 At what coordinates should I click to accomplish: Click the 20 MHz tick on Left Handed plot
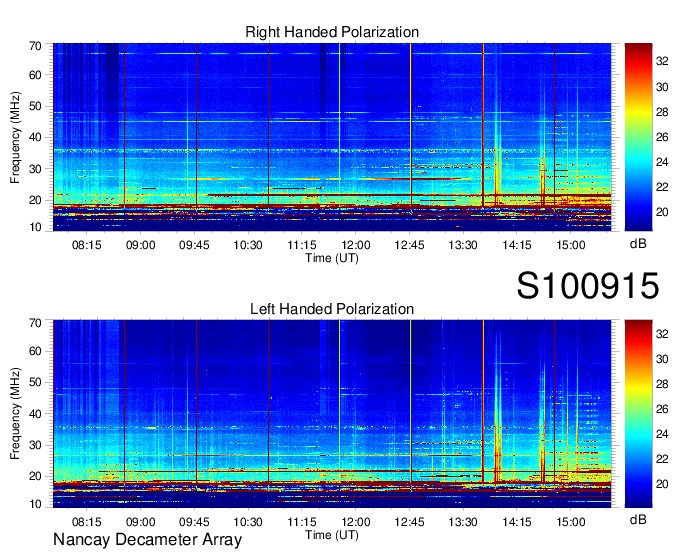[35, 477]
